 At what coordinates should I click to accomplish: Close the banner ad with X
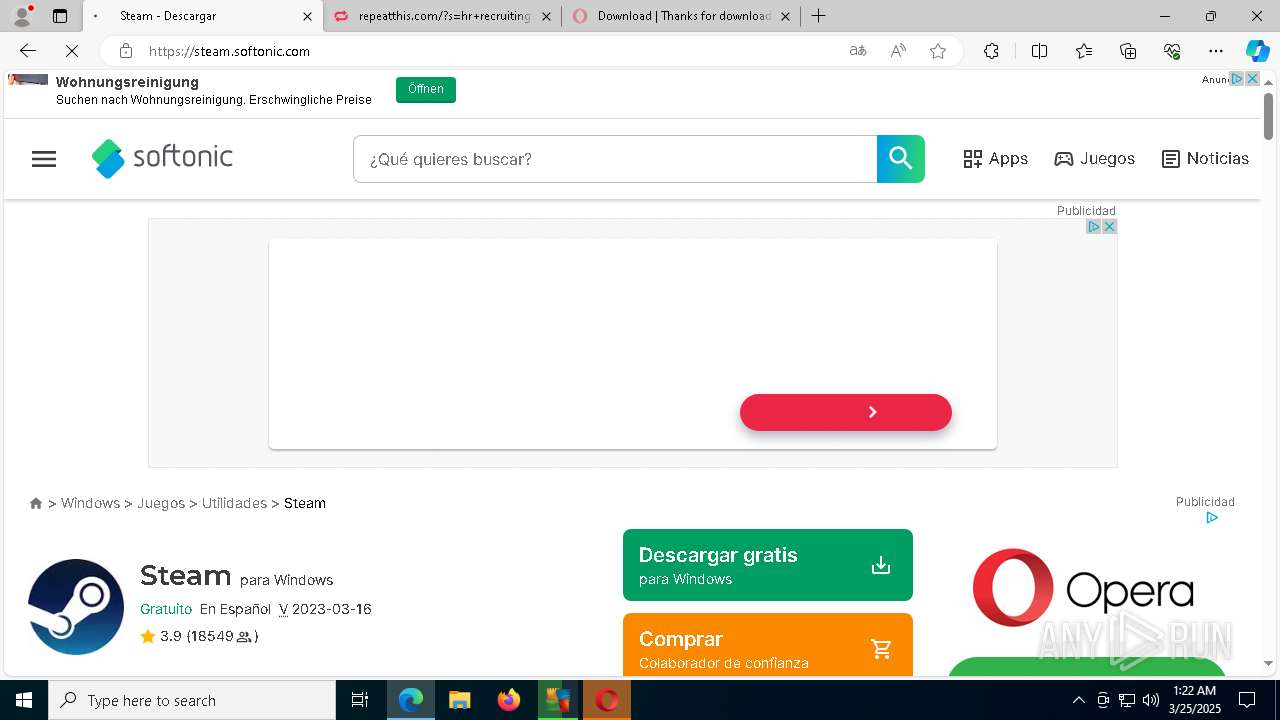1109,227
